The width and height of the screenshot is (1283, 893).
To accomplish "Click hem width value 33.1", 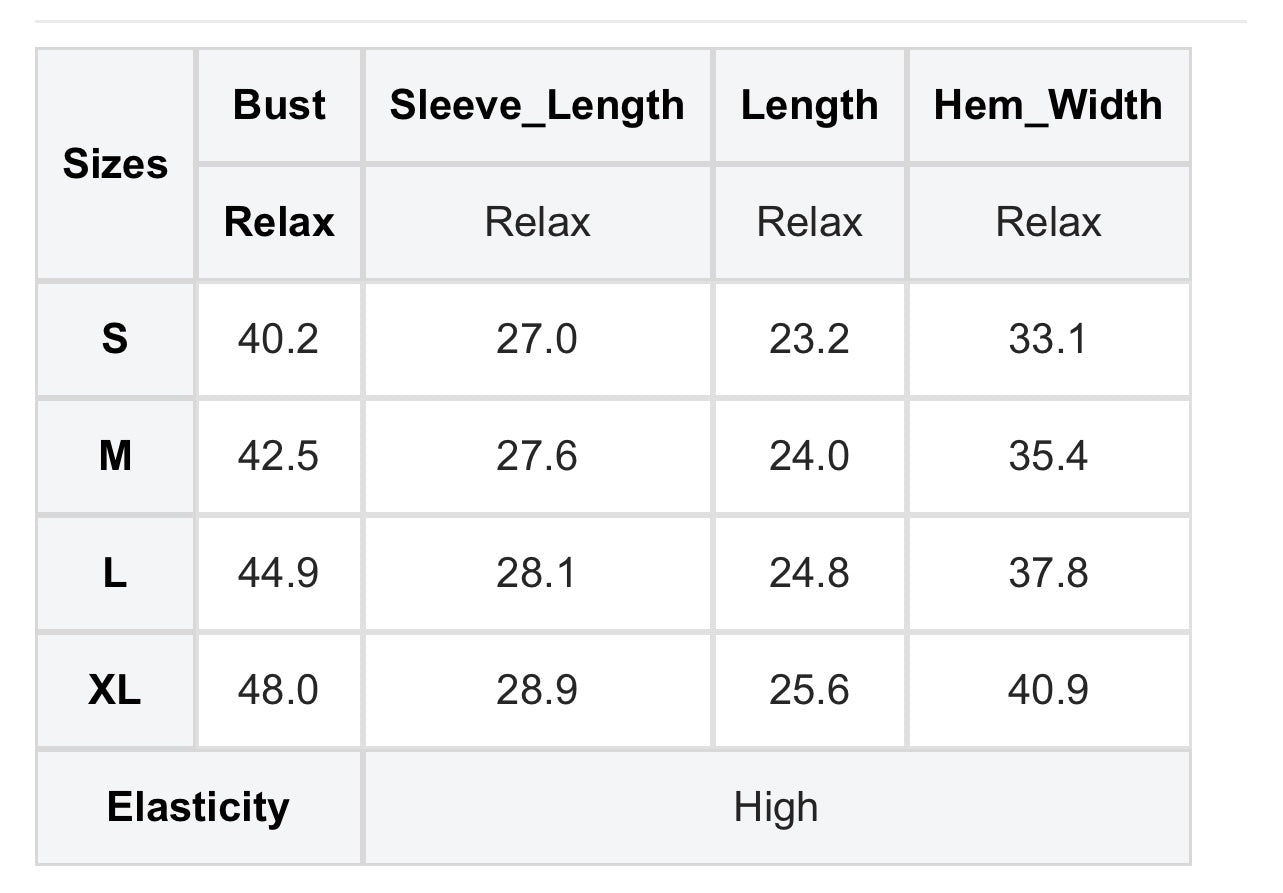I will [x=1048, y=340].
